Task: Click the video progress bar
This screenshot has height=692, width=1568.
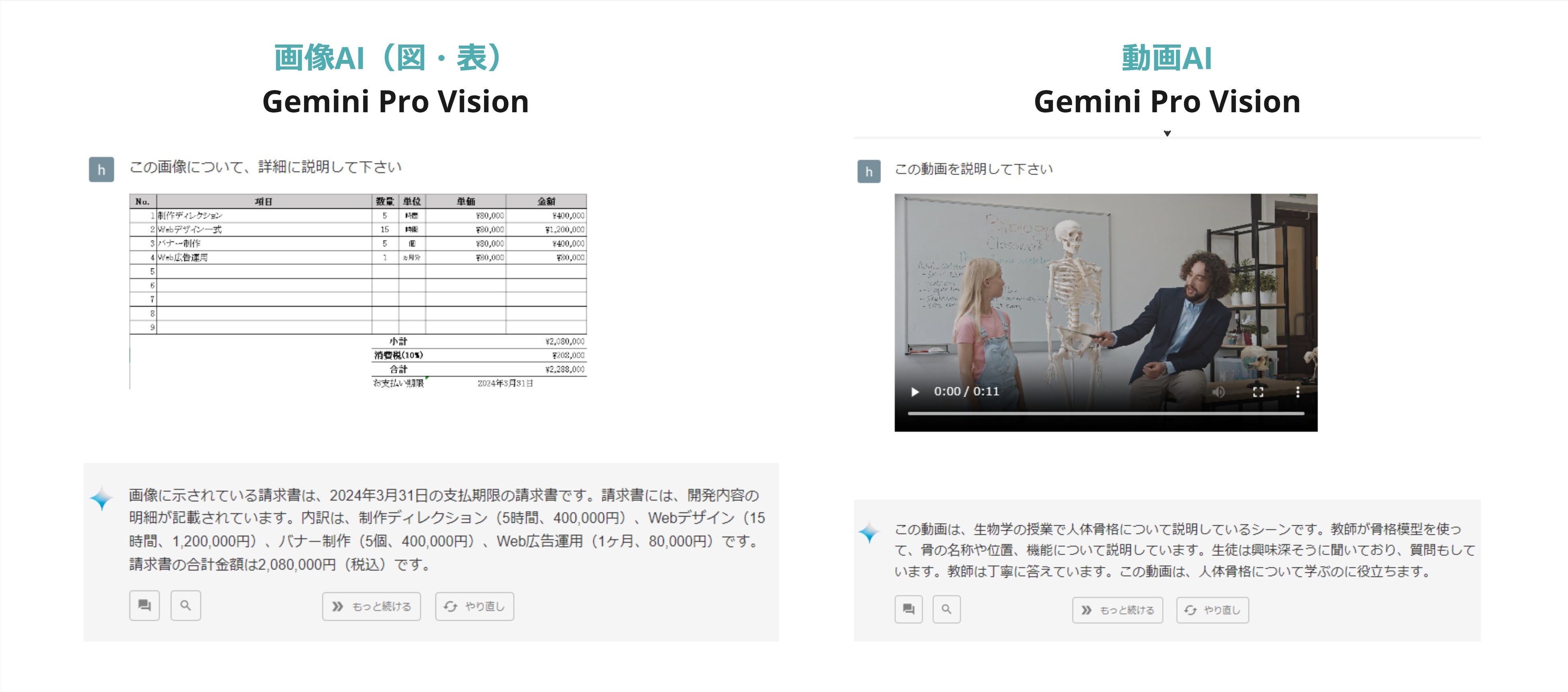Action: (x=1105, y=414)
